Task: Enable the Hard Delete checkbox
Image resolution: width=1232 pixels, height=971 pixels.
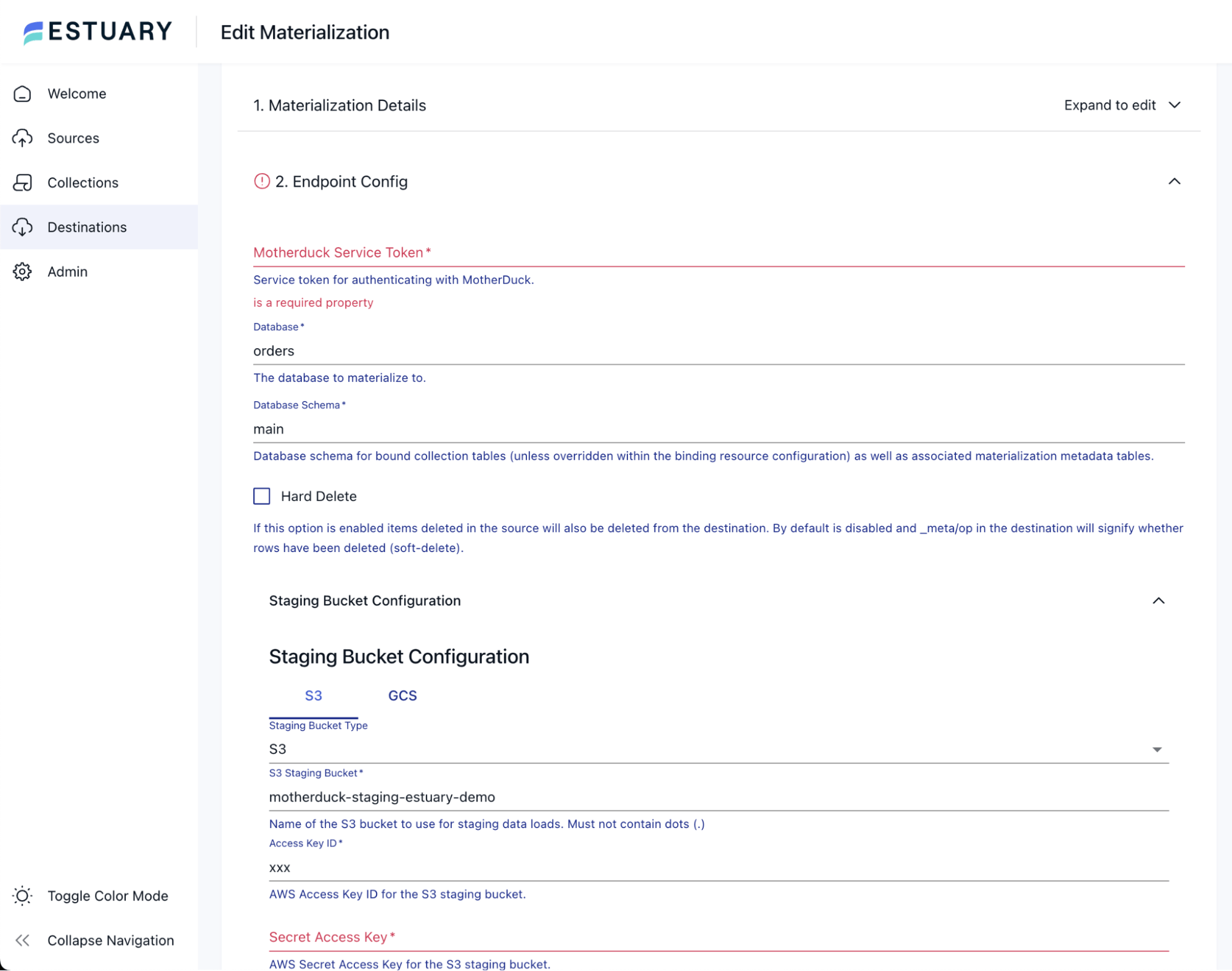Action: [x=262, y=497]
